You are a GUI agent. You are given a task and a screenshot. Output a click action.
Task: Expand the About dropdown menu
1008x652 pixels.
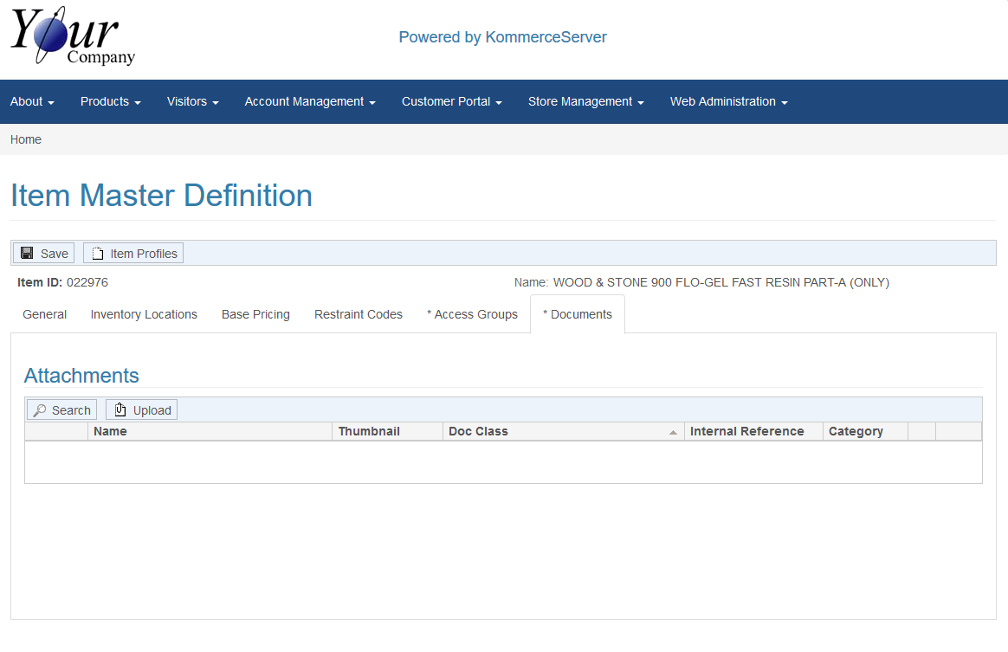click(32, 102)
